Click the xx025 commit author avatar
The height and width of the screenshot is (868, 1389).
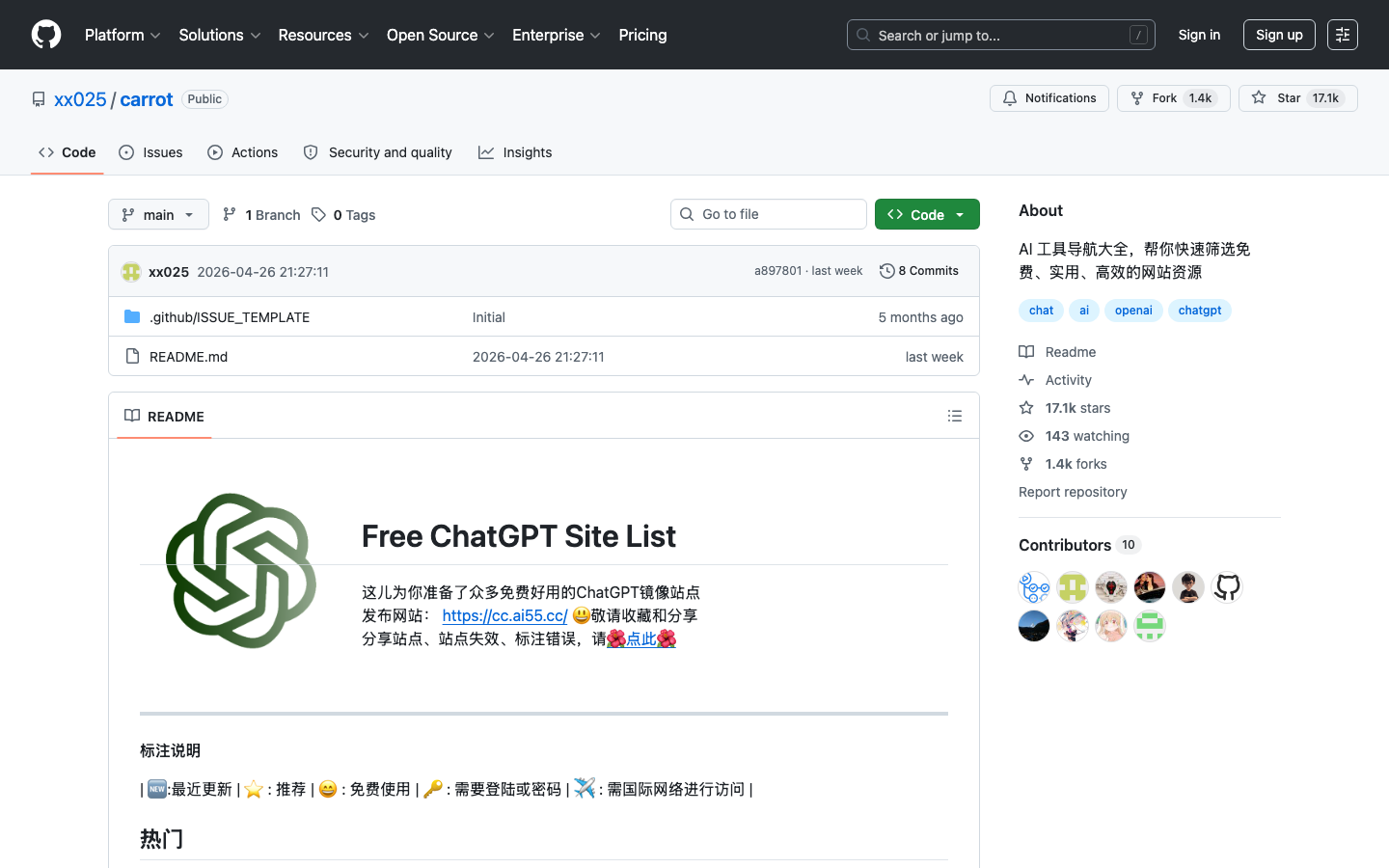tap(131, 272)
